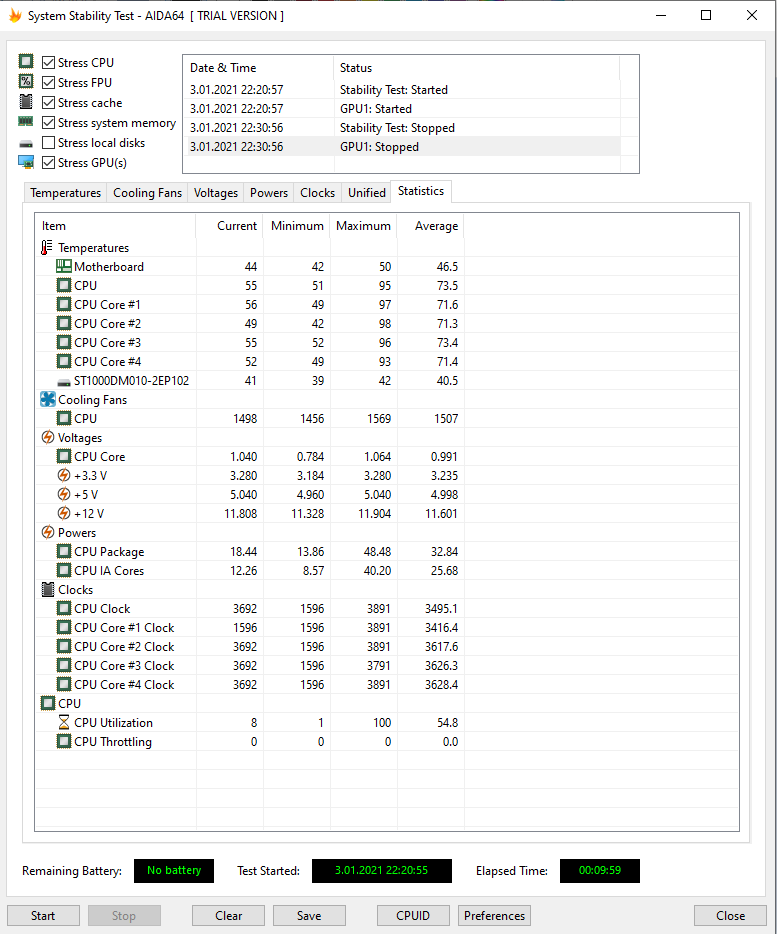777x934 pixels.
Task: Click the Elapsed Time value 00:09:59
Action: (599, 870)
